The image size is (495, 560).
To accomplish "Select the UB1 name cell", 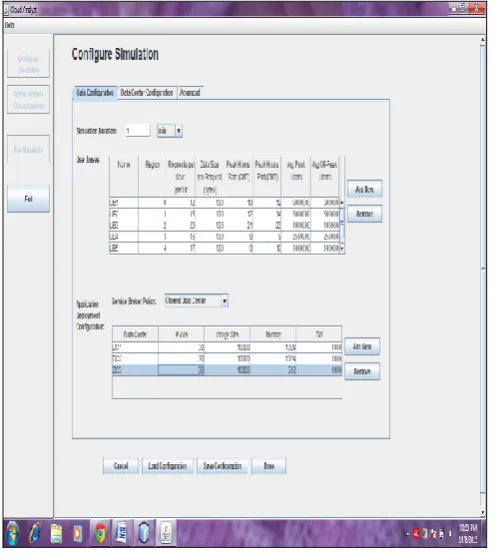I will click(124, 203).
